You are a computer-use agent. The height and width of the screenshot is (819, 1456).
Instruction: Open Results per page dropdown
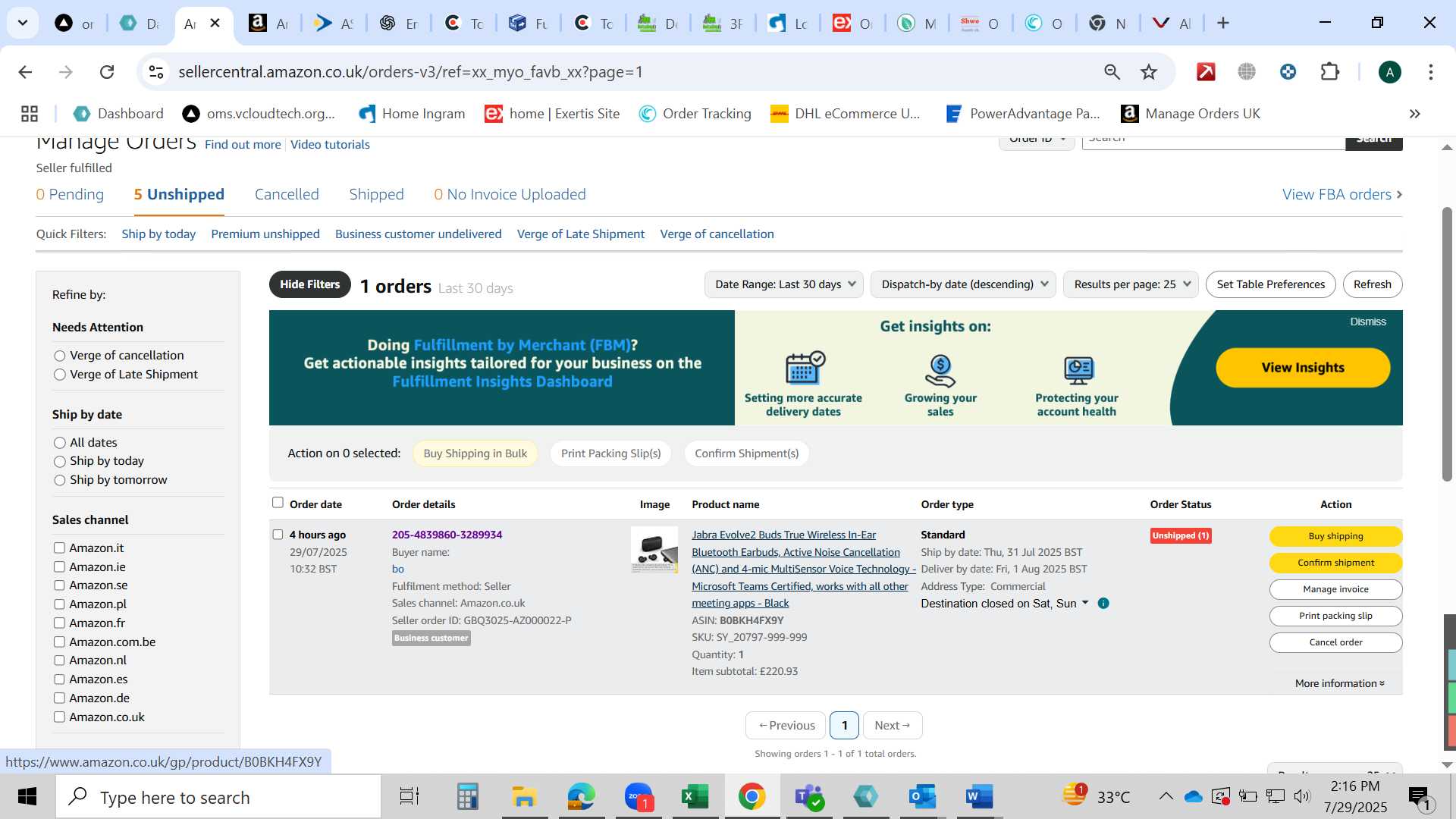[1131, 284]
